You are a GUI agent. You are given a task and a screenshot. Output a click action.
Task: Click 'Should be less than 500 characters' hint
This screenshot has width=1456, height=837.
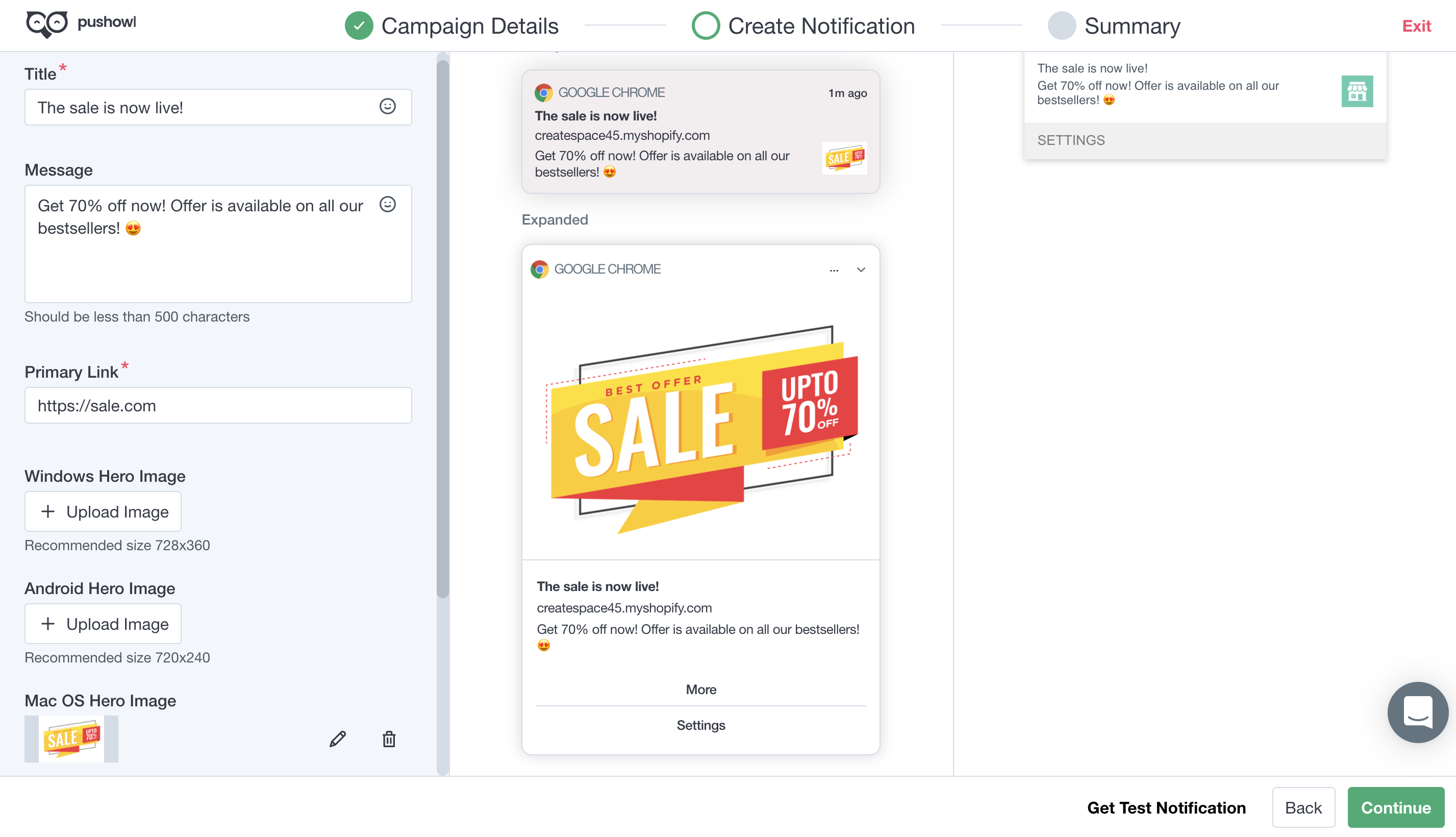point(137,317)
